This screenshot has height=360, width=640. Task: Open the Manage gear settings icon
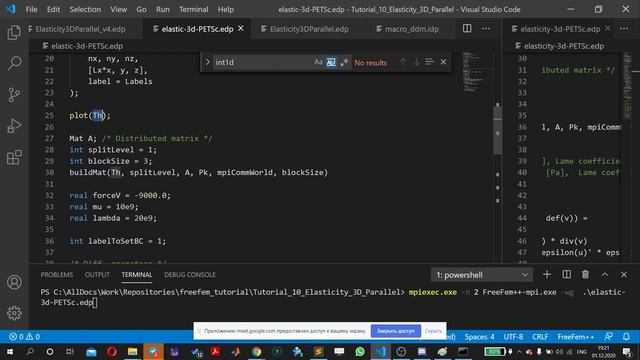click(14, 313)
